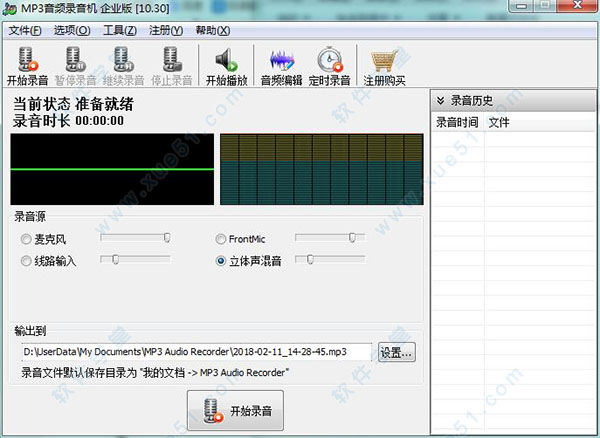This screenshot has width=600, height=438.
Task: Collapse the 录音历史 panel chevron
Action: (x=440, y=101)
